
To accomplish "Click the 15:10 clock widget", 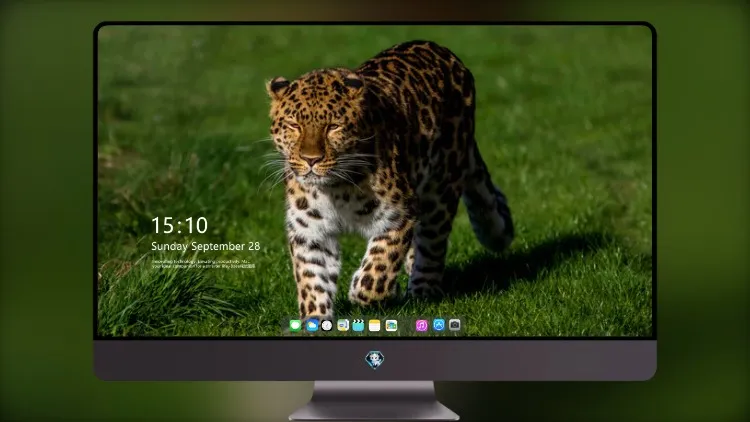I will point(179,225).
